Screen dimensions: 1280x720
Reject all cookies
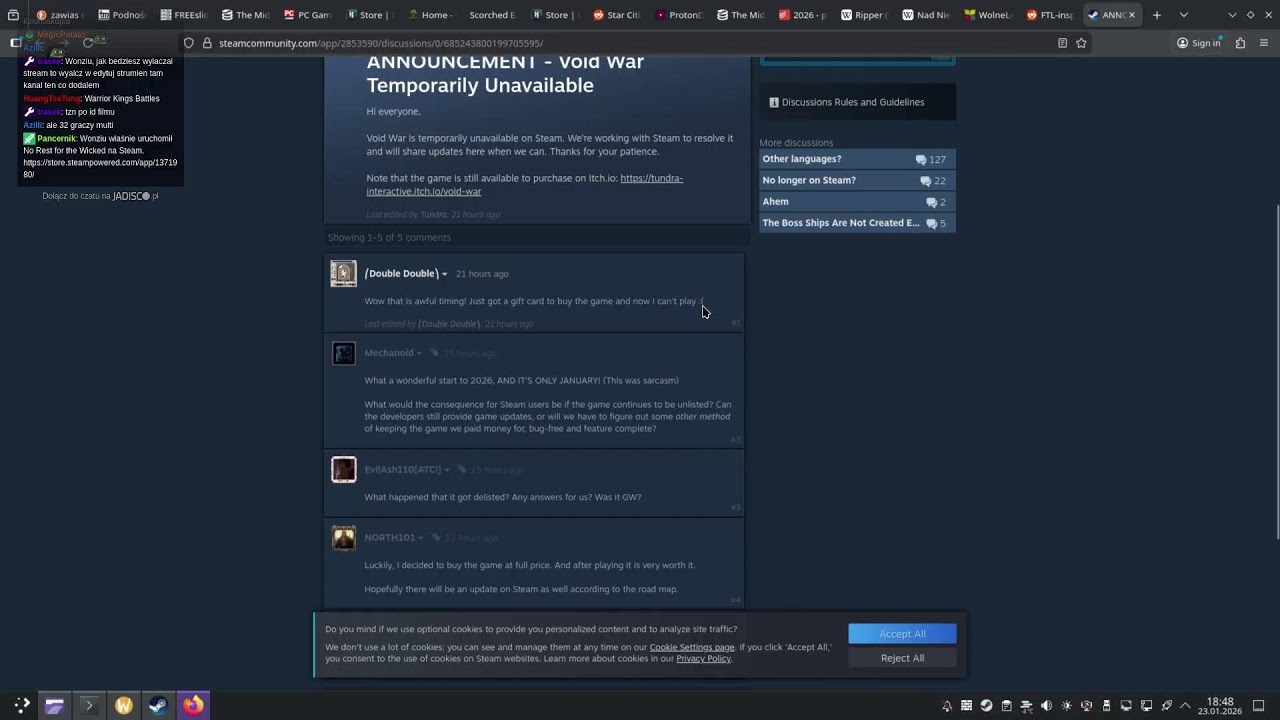pos(902,658)
